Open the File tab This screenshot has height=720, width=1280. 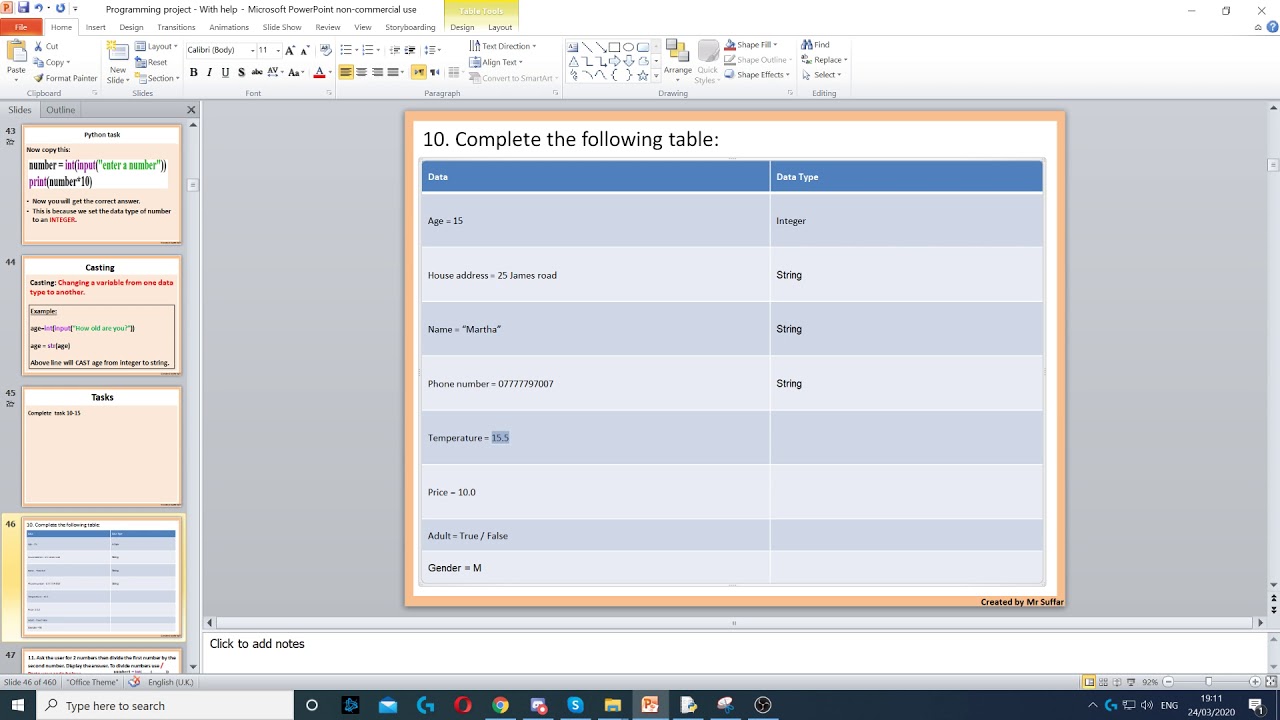[20, 27]
